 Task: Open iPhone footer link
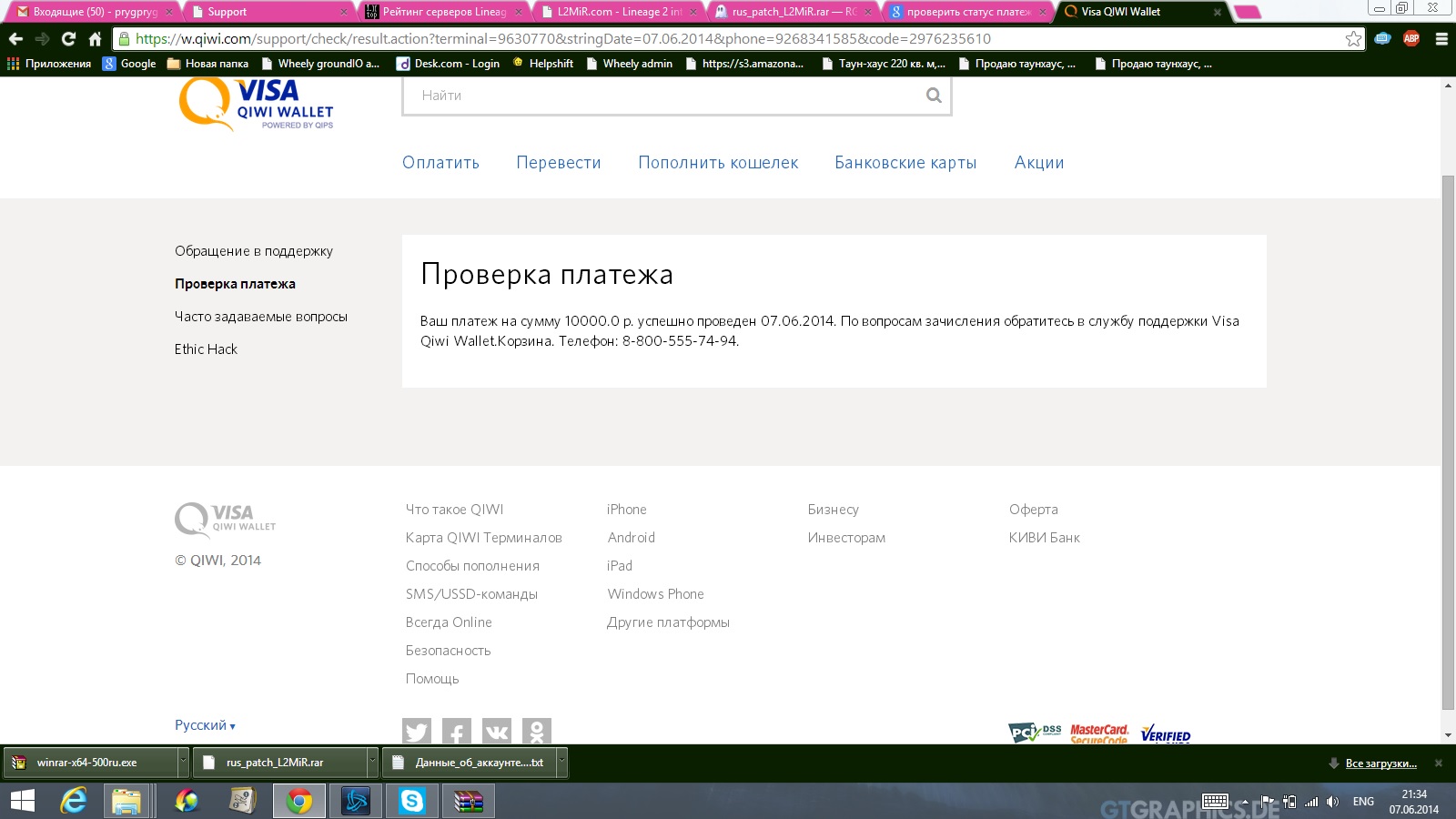627,510
